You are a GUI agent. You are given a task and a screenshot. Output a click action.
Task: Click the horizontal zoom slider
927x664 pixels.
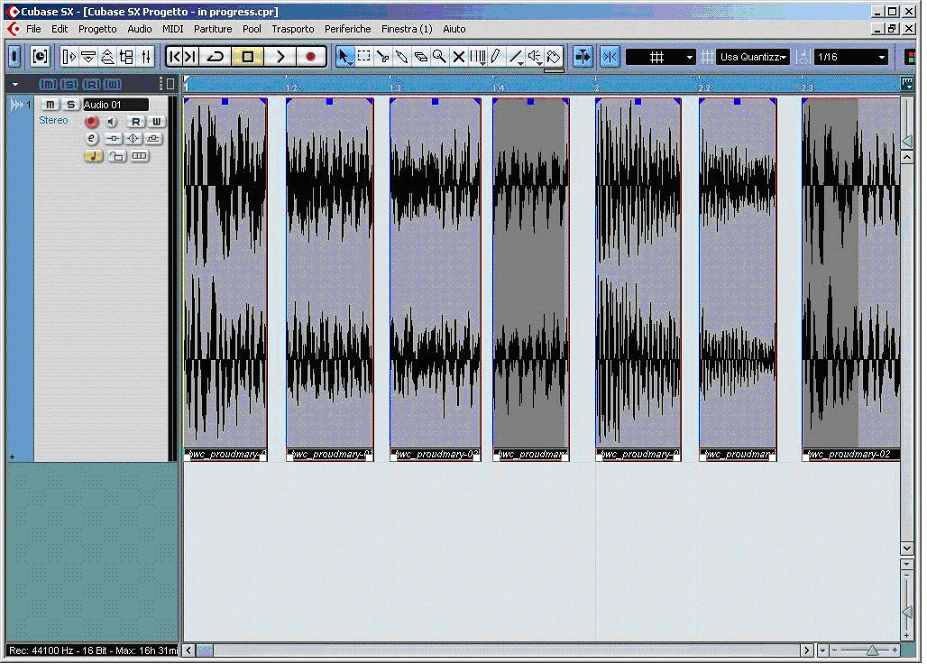[871, 650]
